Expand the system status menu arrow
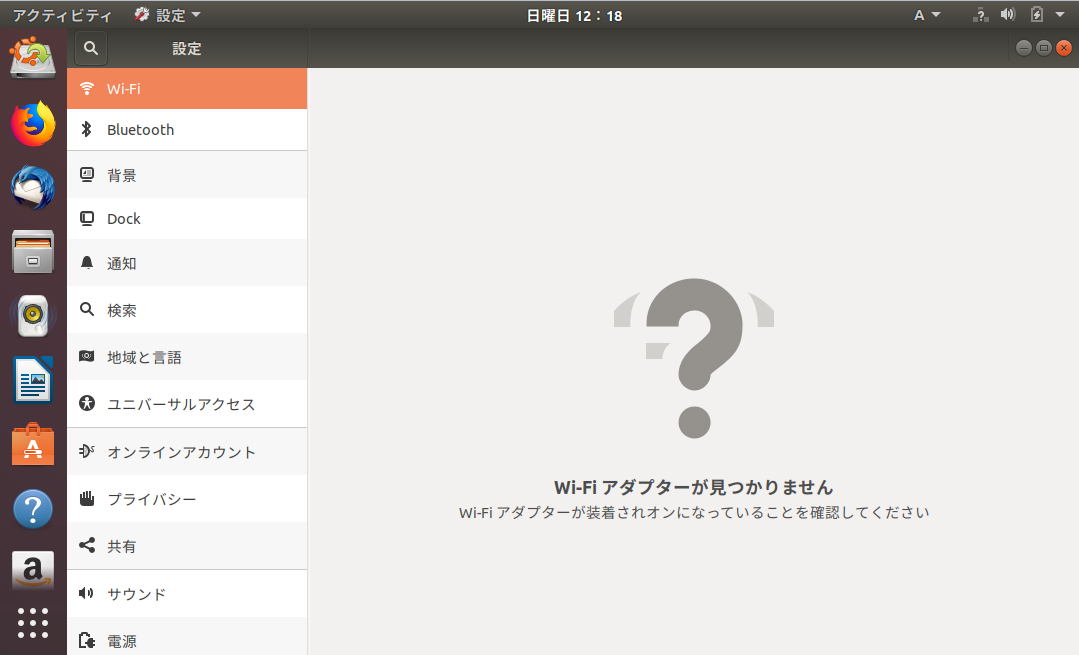Screen dimensions: 1079x655 click(1060, 15)
